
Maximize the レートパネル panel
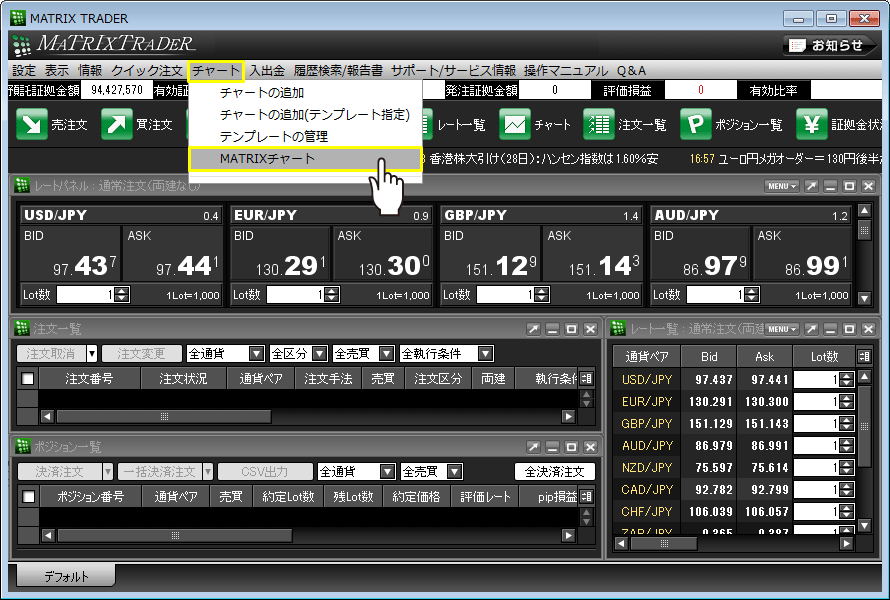click(x=850, y=186)
